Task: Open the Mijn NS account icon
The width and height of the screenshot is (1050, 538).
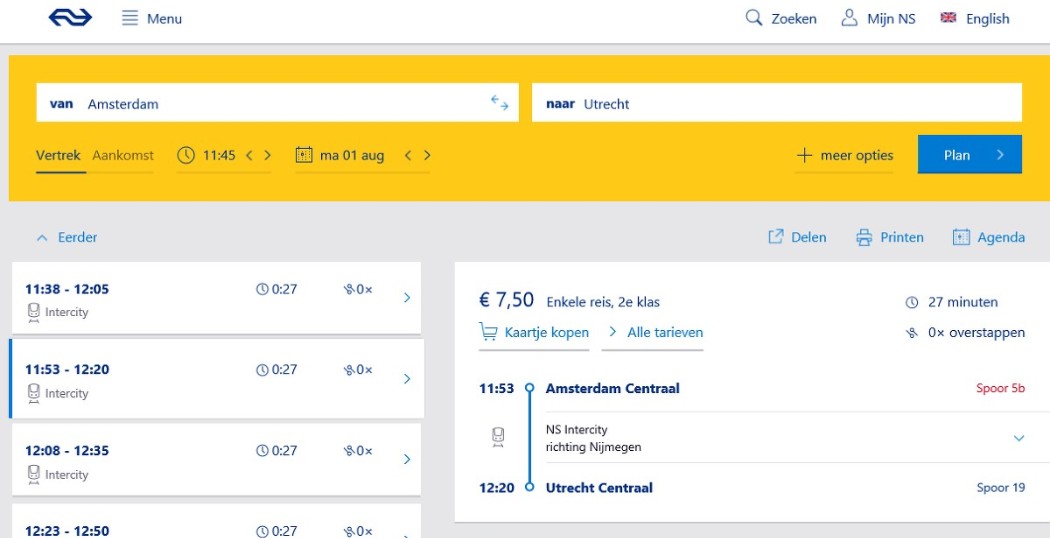Action: (x=849, y=18)
